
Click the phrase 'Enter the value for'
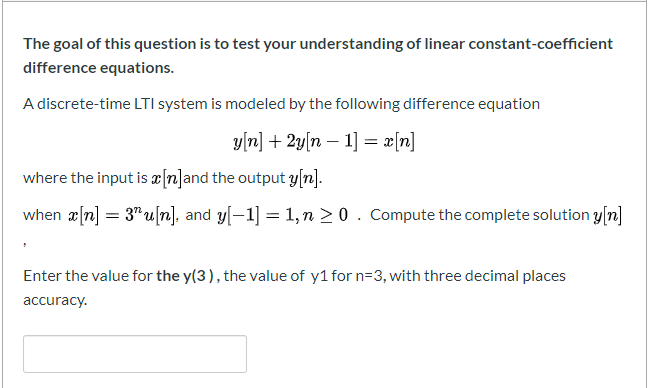click(x=88, y=276)
